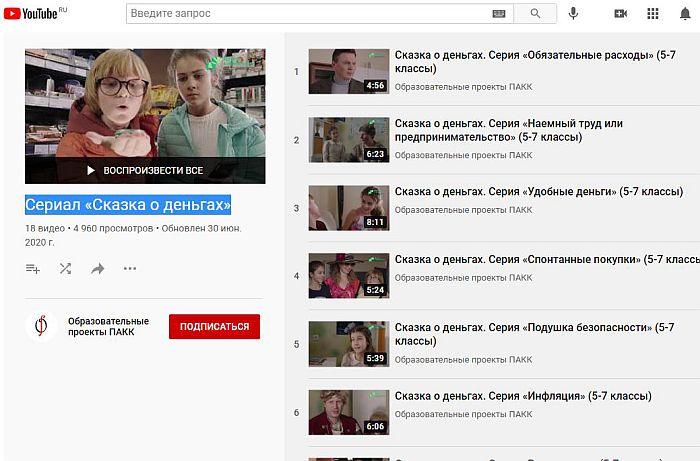
Task: Open the YouTube apps grid
Action: point(653,13)
